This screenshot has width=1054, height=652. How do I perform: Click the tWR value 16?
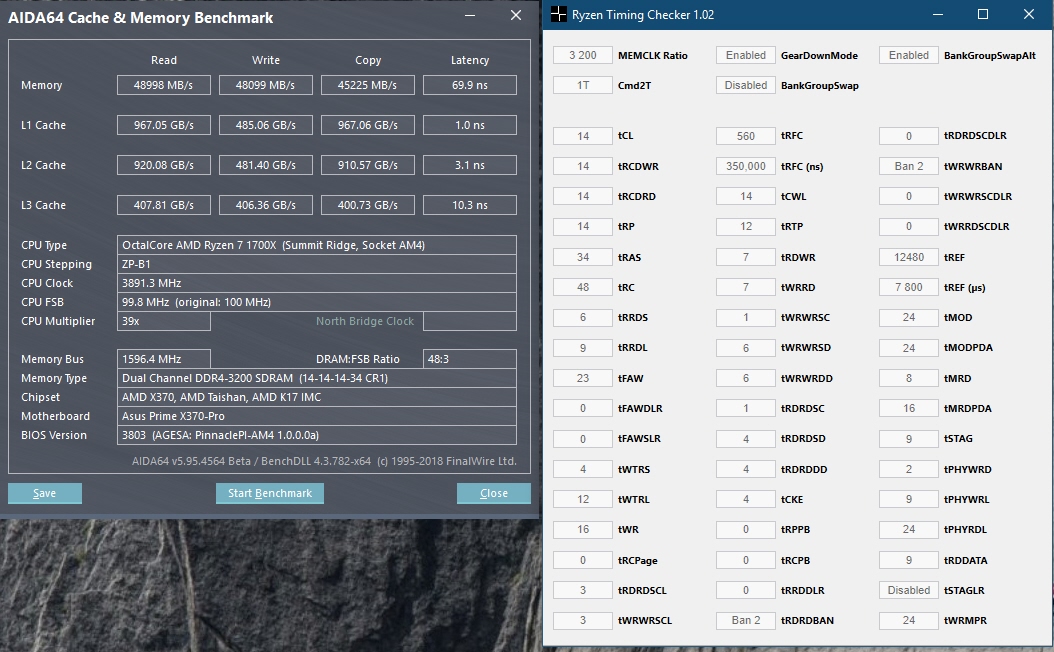(583, 530)
